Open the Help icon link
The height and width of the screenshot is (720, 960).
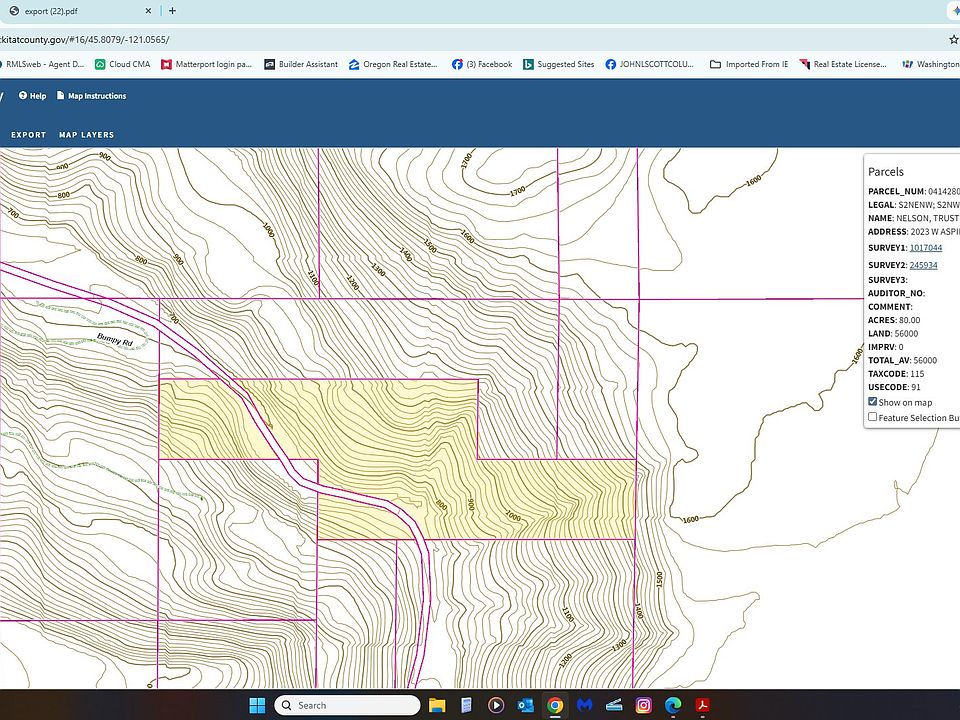[32, 96]
